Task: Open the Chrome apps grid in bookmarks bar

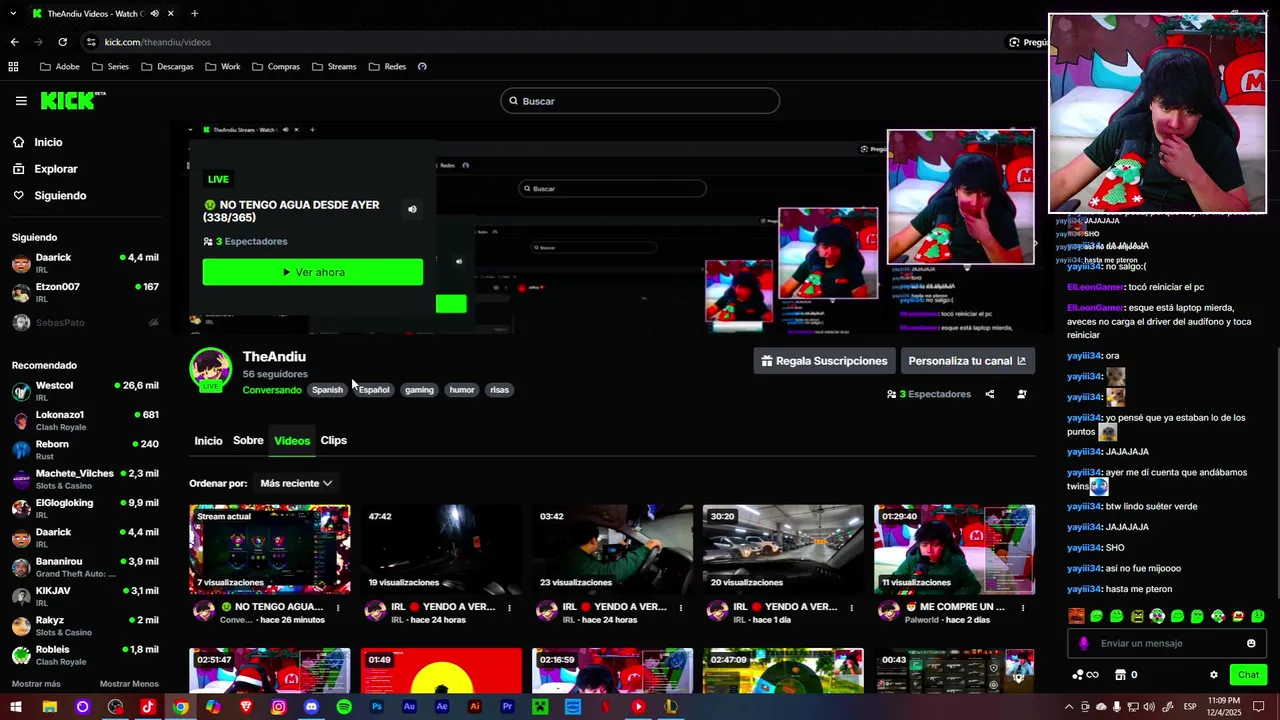Action: (13, 67)
